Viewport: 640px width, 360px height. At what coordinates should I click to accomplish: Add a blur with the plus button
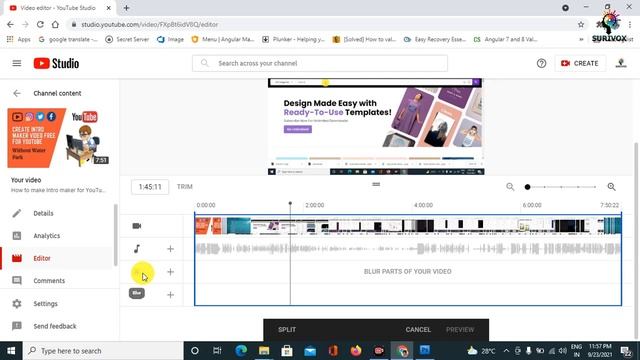pyautogui.click(x=170, y=272)
